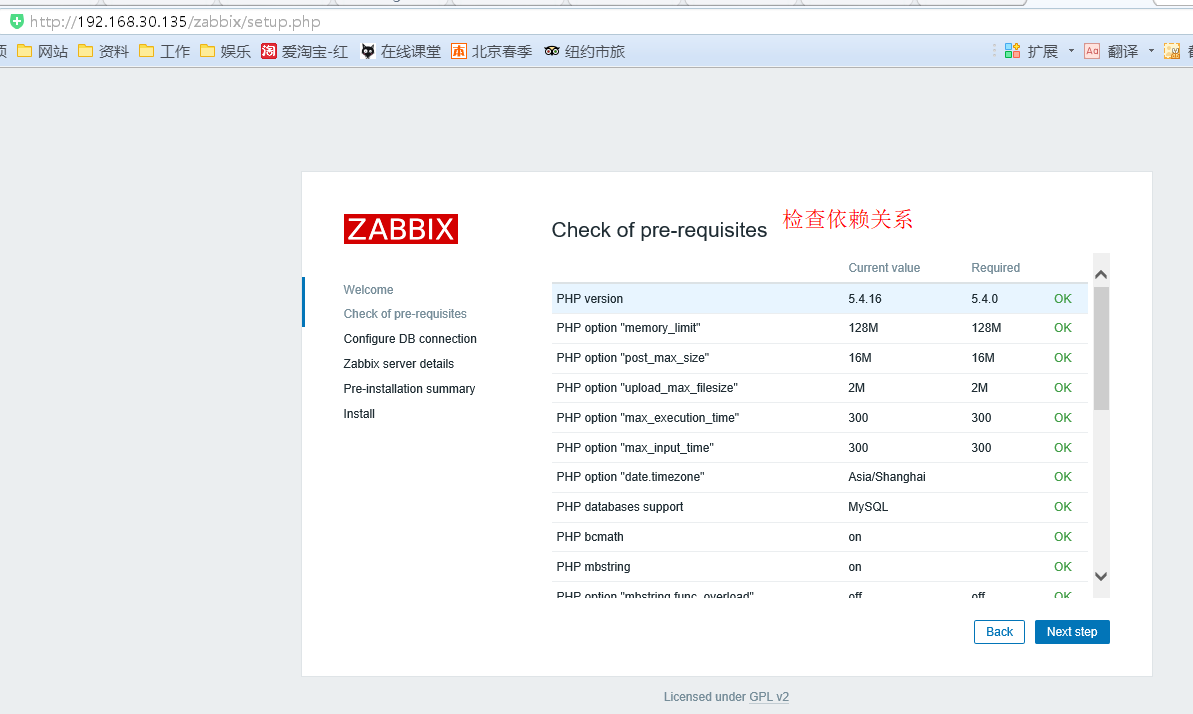The height and width of the screenshot is (714, 1193).
Task: Click PHP databases support row
Action: coord(819,507)
